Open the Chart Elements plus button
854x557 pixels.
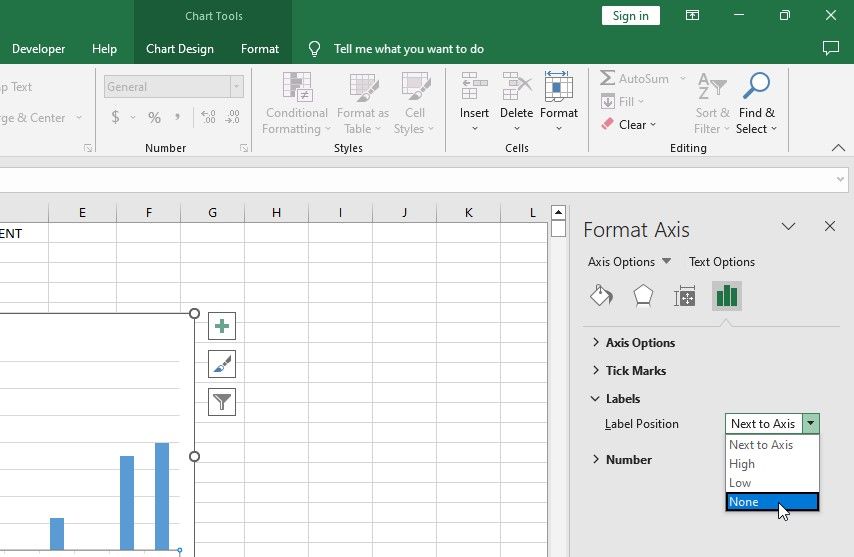[x=222, y=326]
